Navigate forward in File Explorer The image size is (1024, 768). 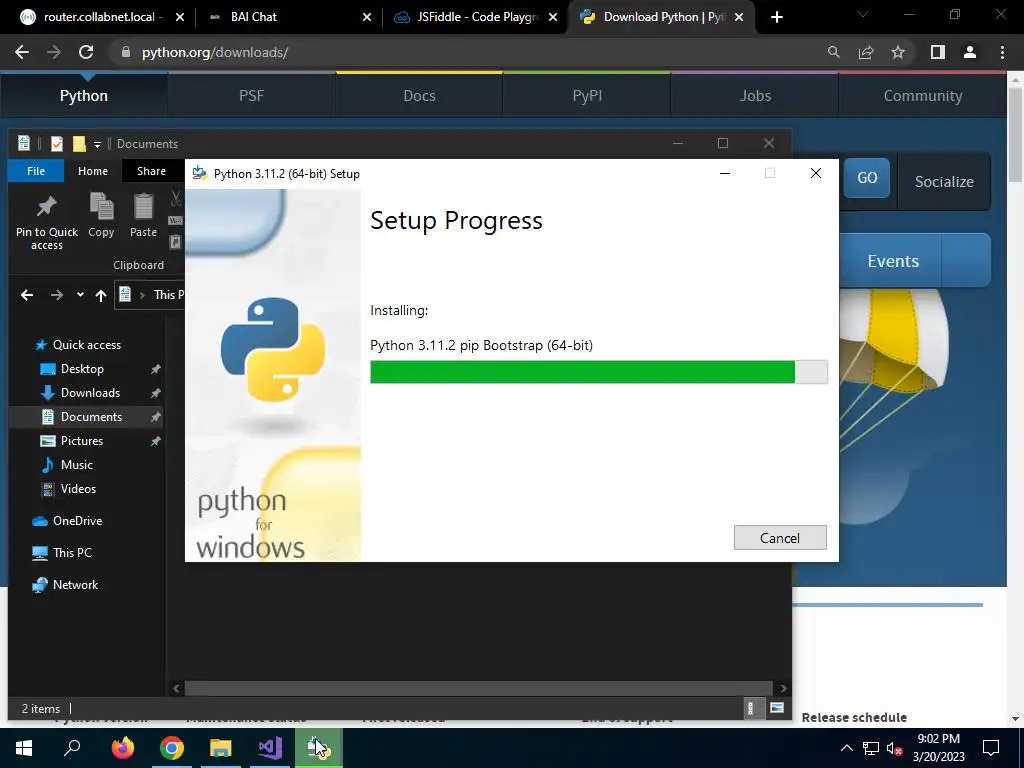pyautogui.click(x=57, y=295)
